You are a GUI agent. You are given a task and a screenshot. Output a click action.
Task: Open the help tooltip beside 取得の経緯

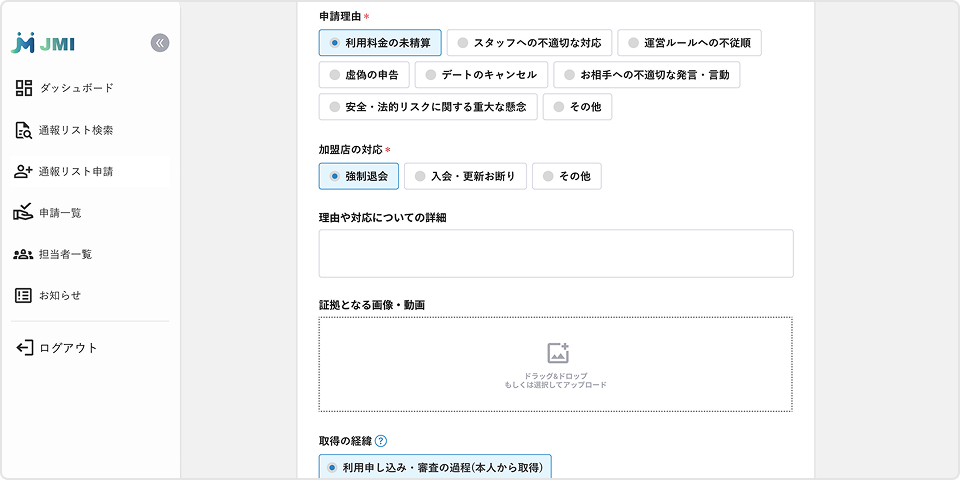[380, 441]
